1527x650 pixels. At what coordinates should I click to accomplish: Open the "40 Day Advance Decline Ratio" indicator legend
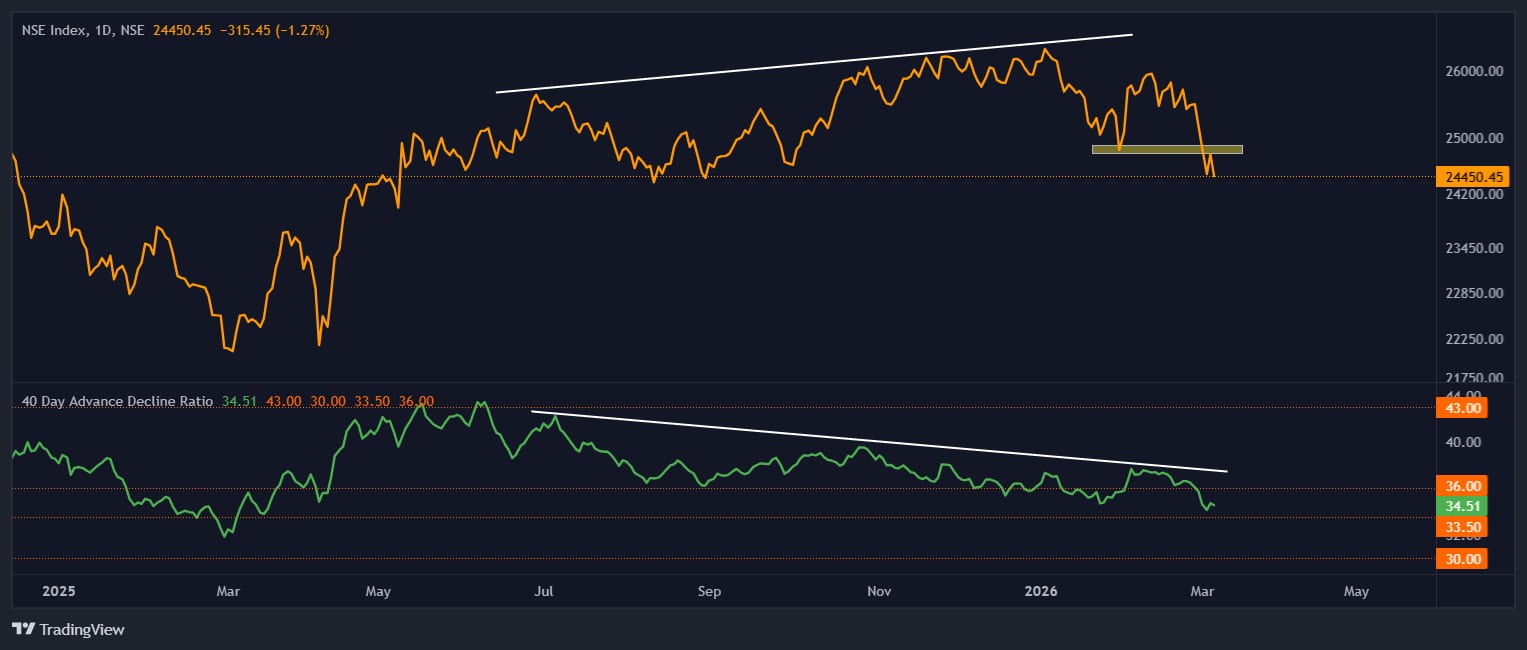pos(117,401)
